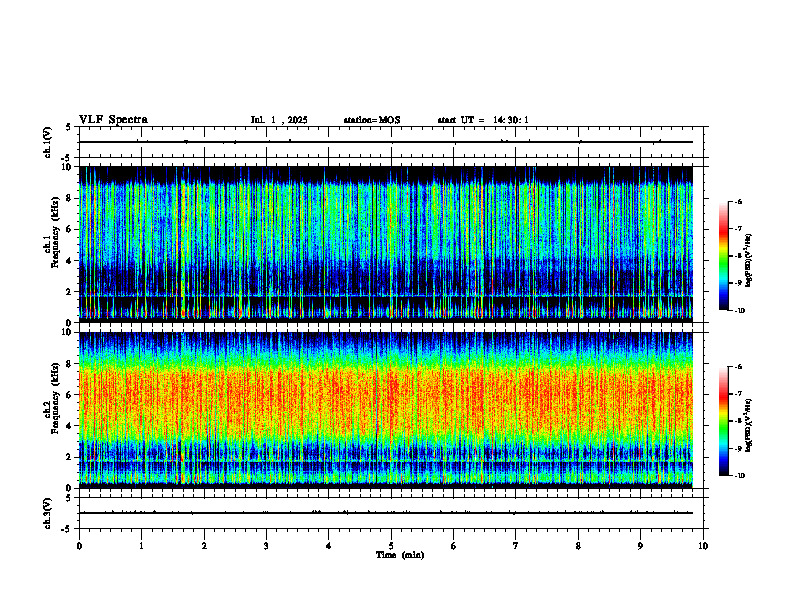Click the ch.1 spectrogram plot area
Image resolution: width=792 pixels, height=612 pixels.
click(385, 244)
